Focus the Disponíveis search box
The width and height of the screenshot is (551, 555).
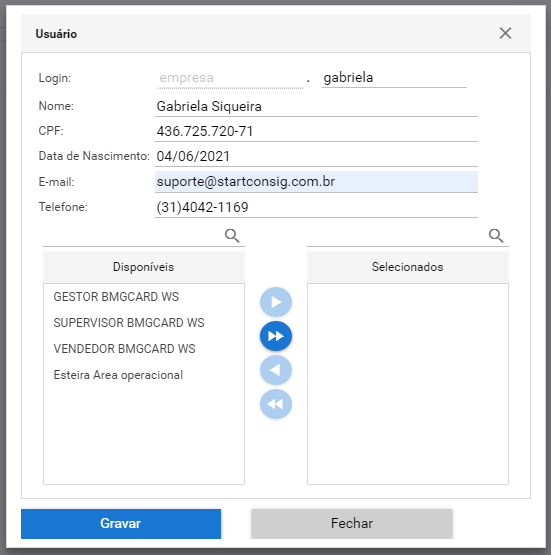[133, 236]
